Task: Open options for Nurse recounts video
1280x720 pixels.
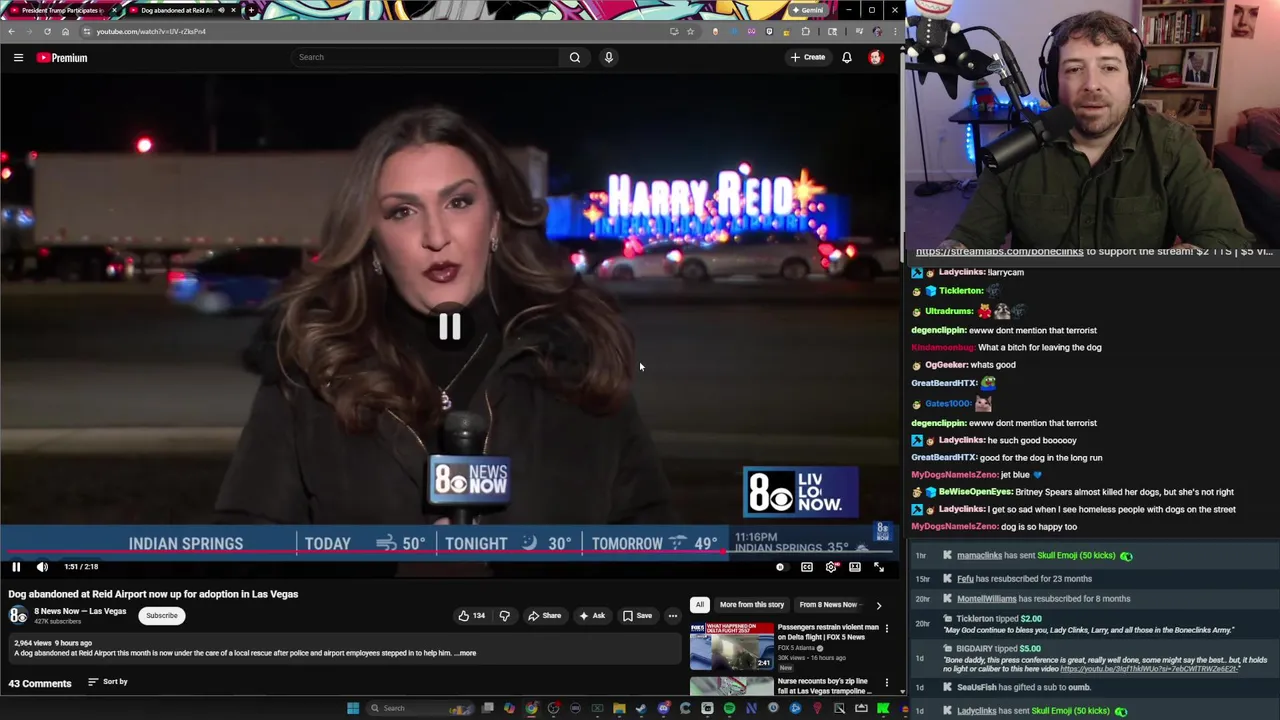Action: click(x=886, y=683)
